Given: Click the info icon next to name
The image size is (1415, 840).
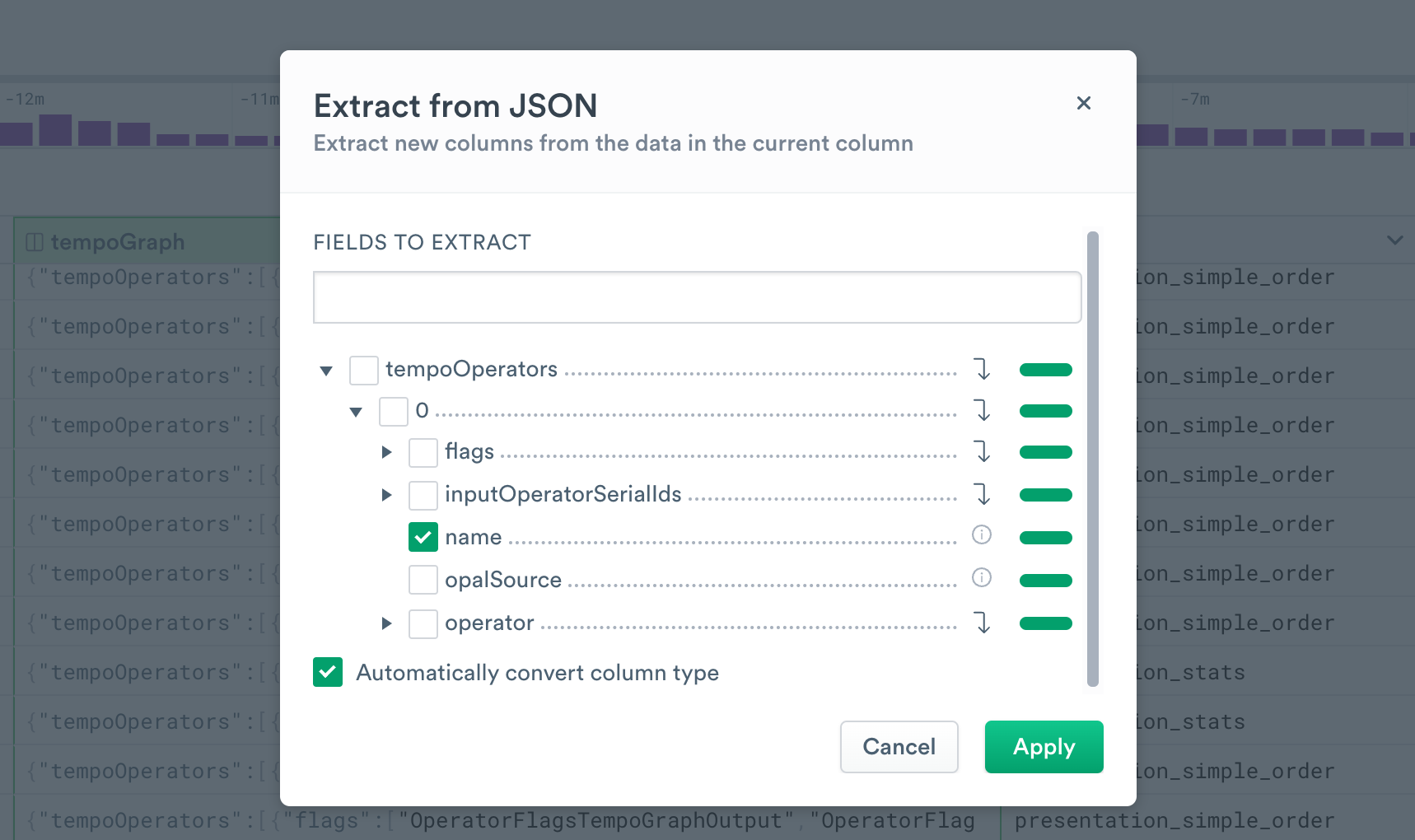Looking at the screenshot, I should (982, 535).
